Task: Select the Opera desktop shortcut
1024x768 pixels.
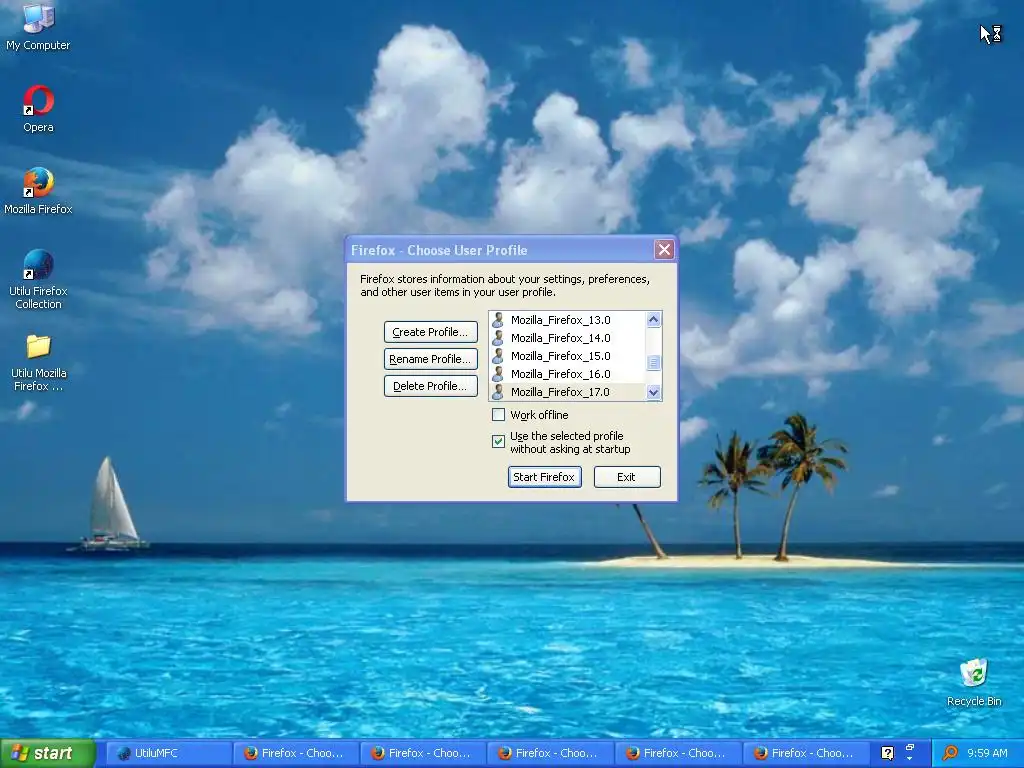Action: pos(38,109)
